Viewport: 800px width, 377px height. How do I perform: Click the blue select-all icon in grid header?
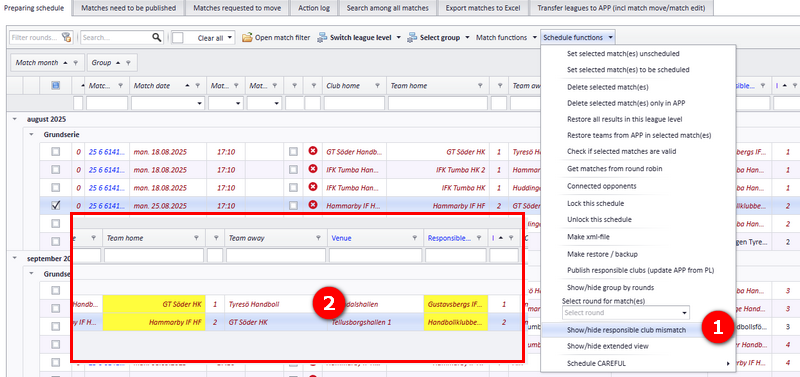pos(55,86)
